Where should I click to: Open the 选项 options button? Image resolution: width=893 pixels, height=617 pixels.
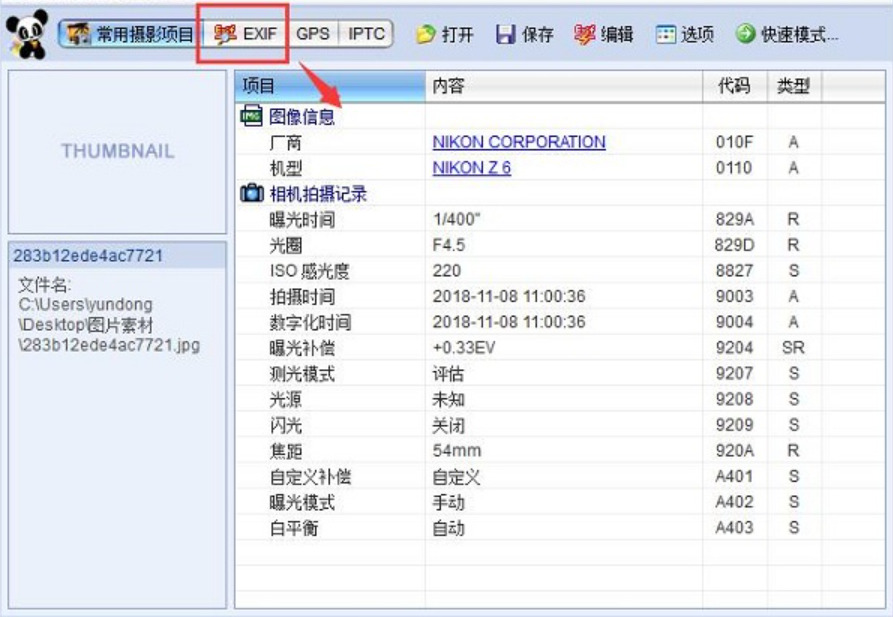click(x=685, y=35)
